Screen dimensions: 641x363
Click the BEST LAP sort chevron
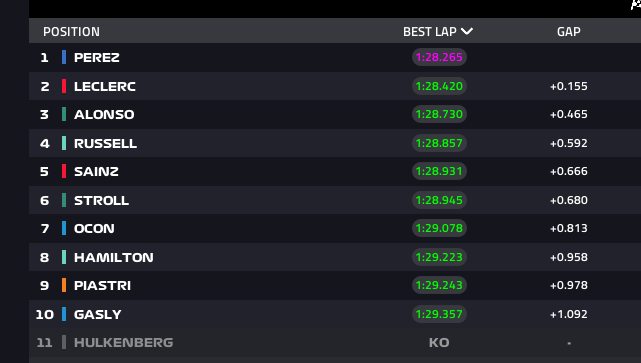pos(467,31)
